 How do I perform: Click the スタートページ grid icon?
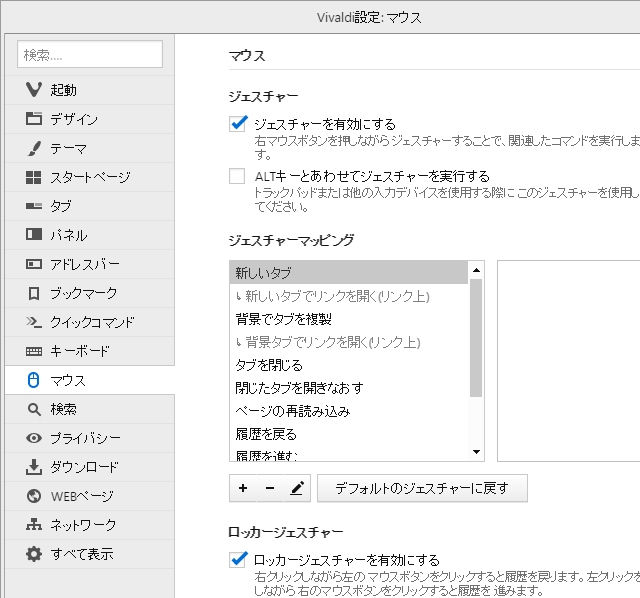tap(33, 177)
